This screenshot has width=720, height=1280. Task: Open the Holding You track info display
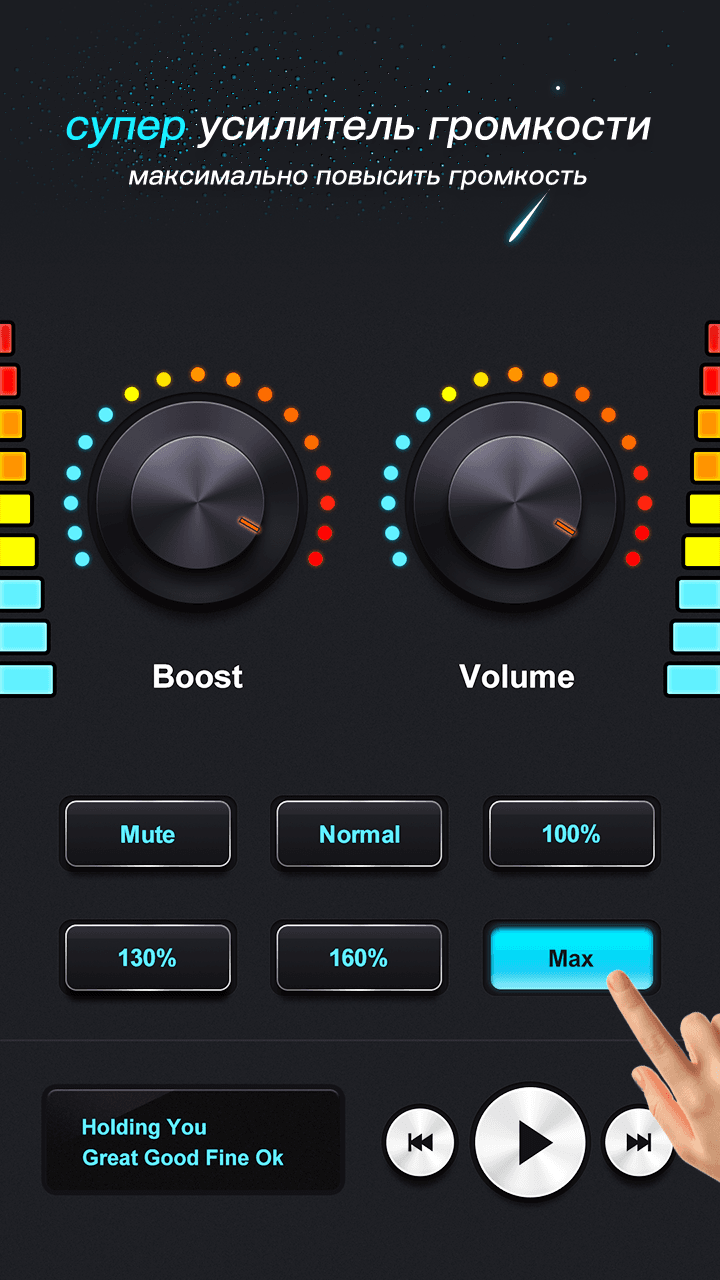point(193,1142)
